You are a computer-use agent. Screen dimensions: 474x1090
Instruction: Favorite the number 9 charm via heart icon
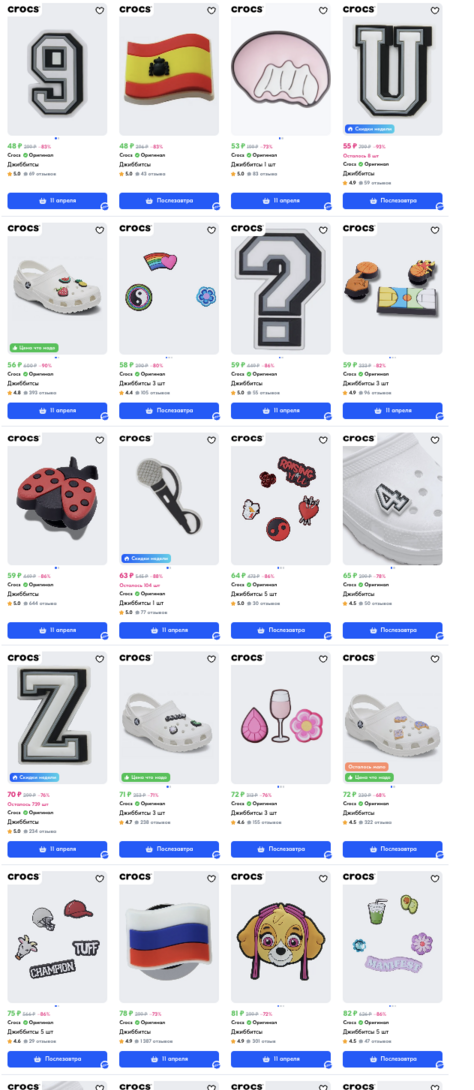[x=99, y=10]
